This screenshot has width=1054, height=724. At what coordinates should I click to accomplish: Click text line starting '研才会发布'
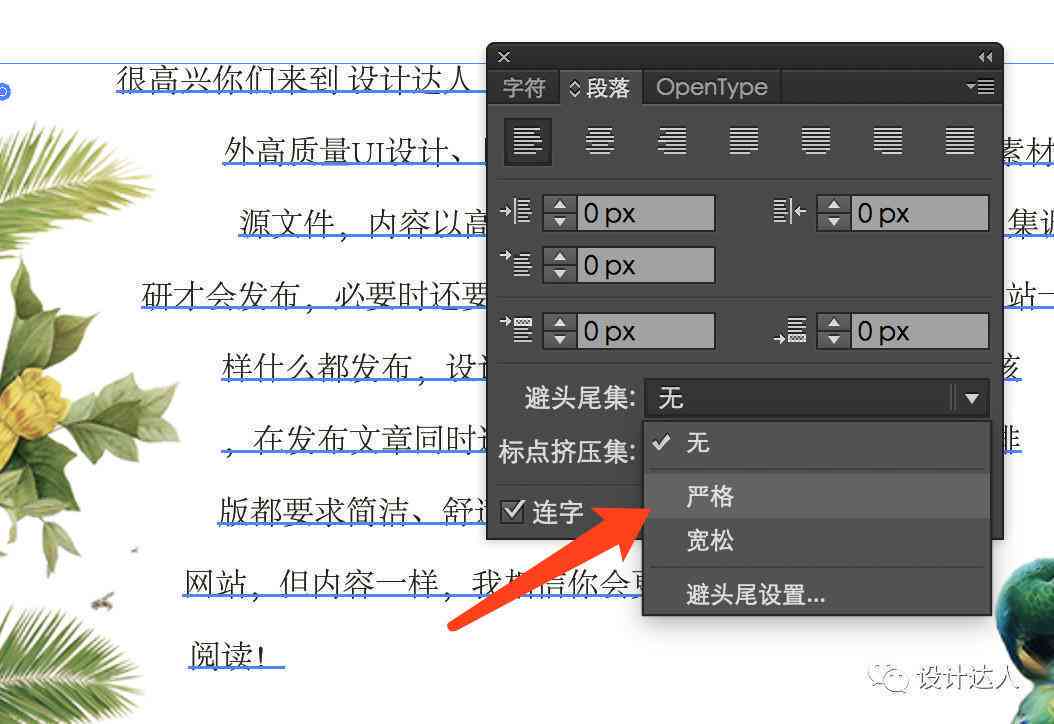[x=314, y=294]
